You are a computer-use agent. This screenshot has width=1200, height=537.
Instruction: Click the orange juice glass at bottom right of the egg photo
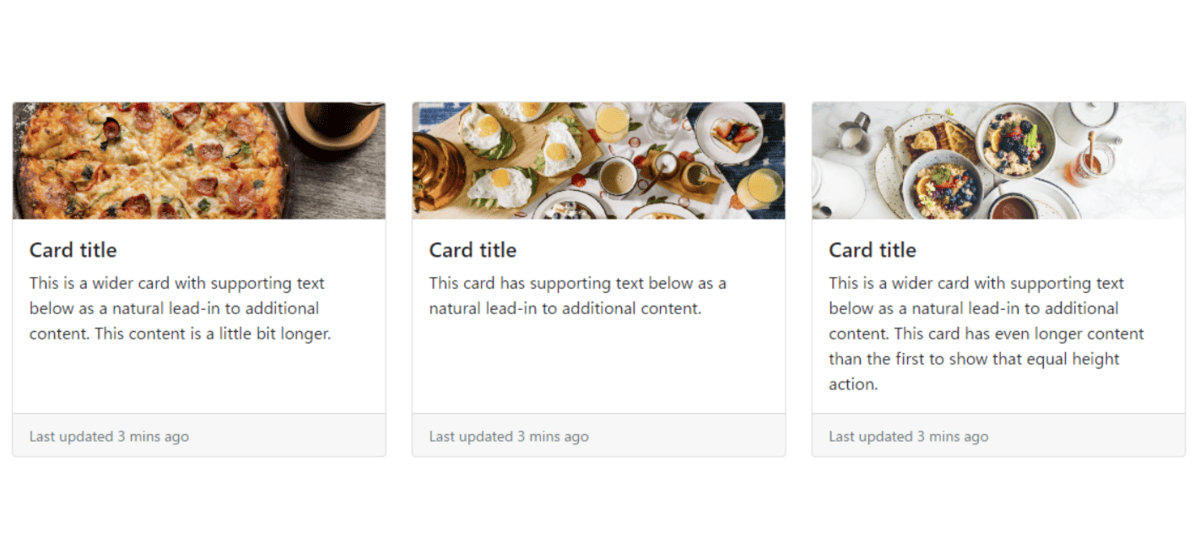[758, 187]
